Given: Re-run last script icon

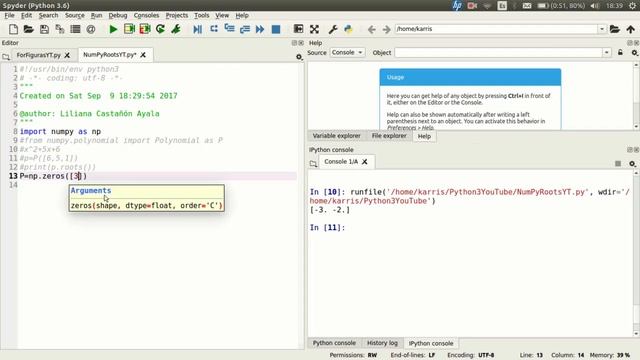Looking at the screenshot, I should pyautogui.click(x=160, y=29).
